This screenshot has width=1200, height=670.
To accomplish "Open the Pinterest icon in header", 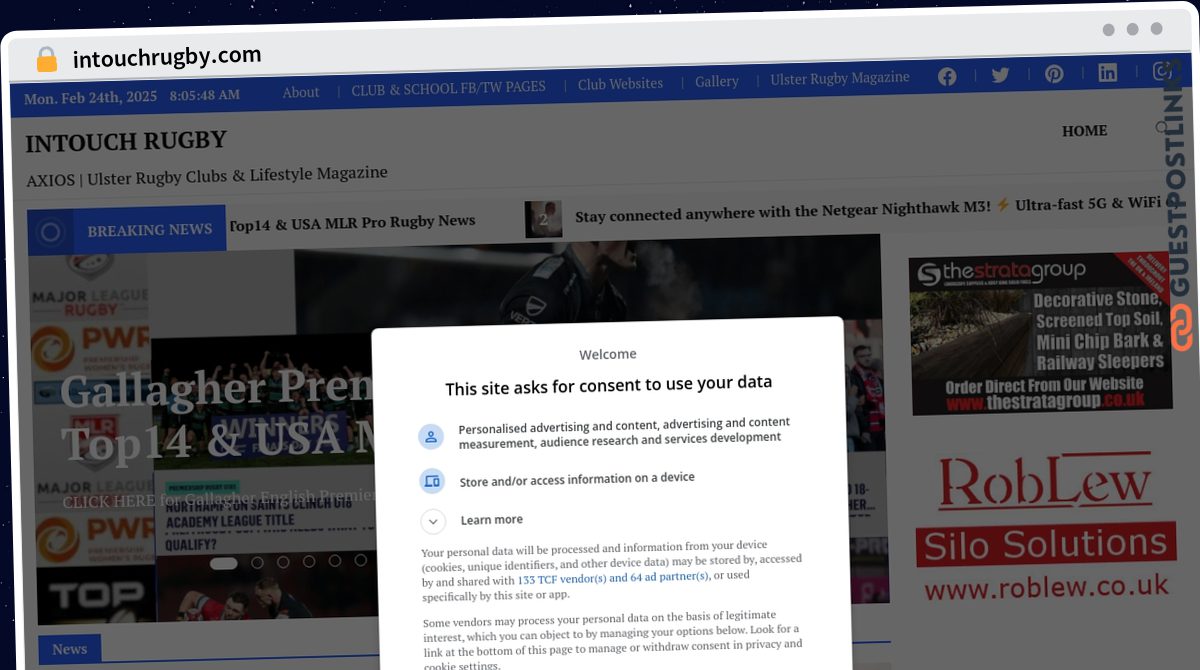I will tap(1054, 74).
